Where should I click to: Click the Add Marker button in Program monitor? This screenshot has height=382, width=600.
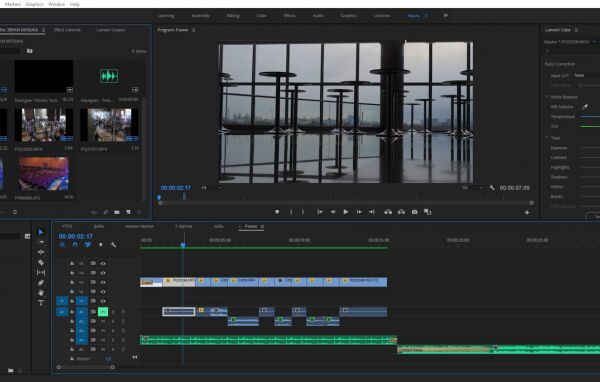click(277, 212)
